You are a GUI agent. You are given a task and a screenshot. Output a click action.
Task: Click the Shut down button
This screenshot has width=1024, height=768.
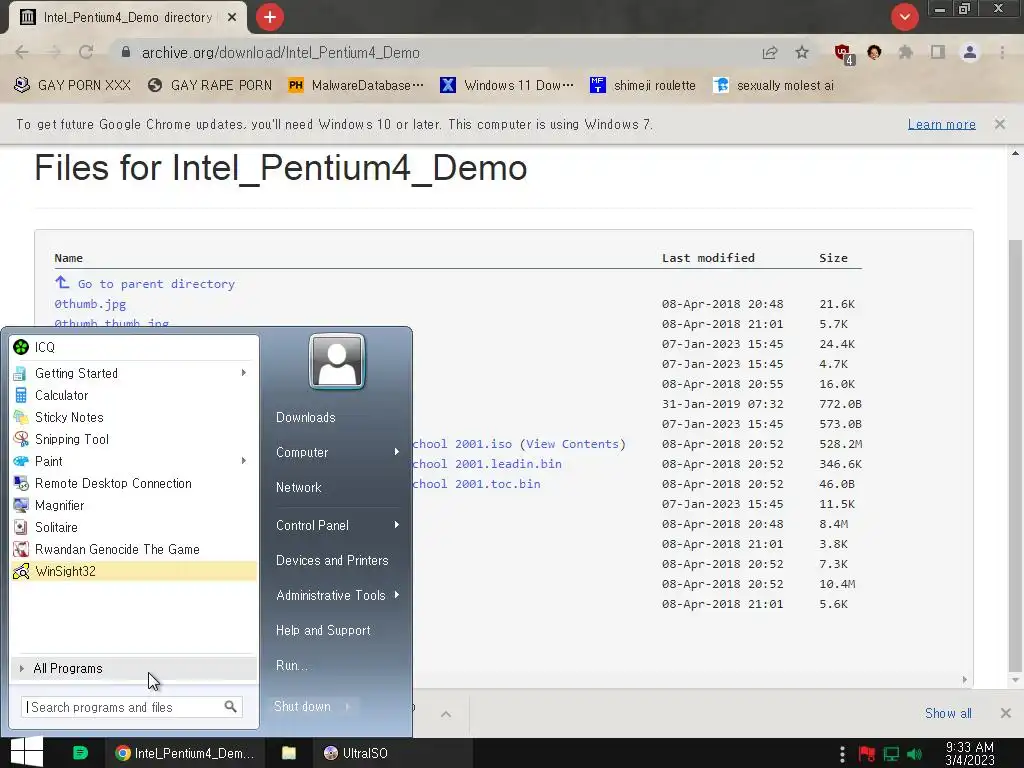pyautogui.click(x=302, y=707)
